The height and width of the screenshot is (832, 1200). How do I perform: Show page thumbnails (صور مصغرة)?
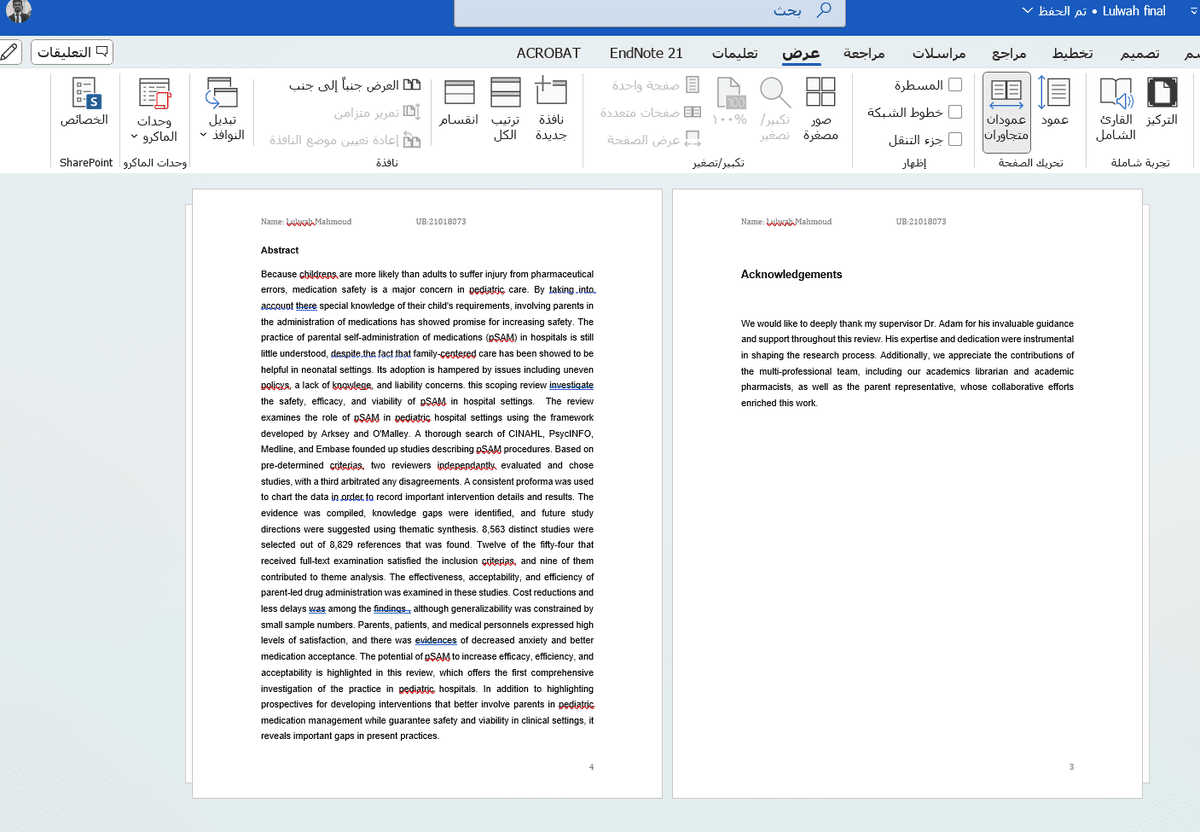click(x=820, y=108)
